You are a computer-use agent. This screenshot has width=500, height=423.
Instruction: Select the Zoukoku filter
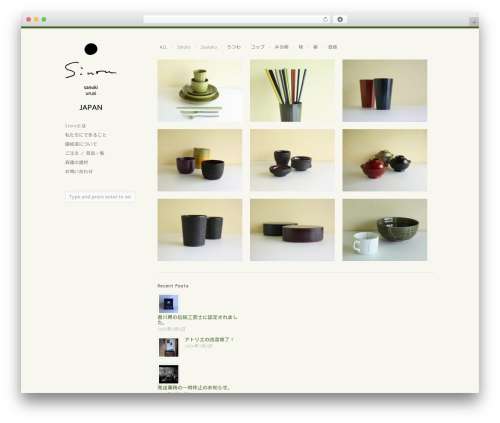coord(209,47)
